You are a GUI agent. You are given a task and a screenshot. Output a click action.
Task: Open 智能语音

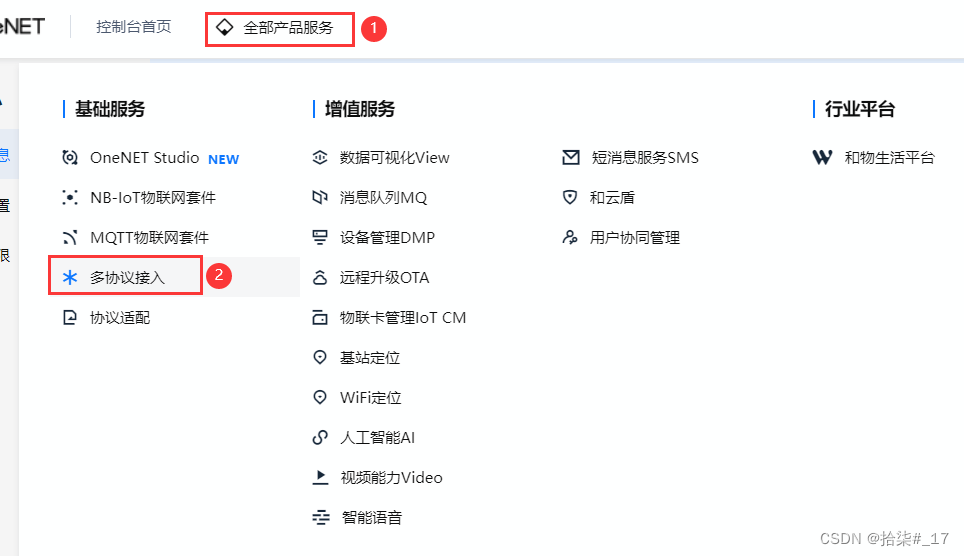click(x=372, y=517)
